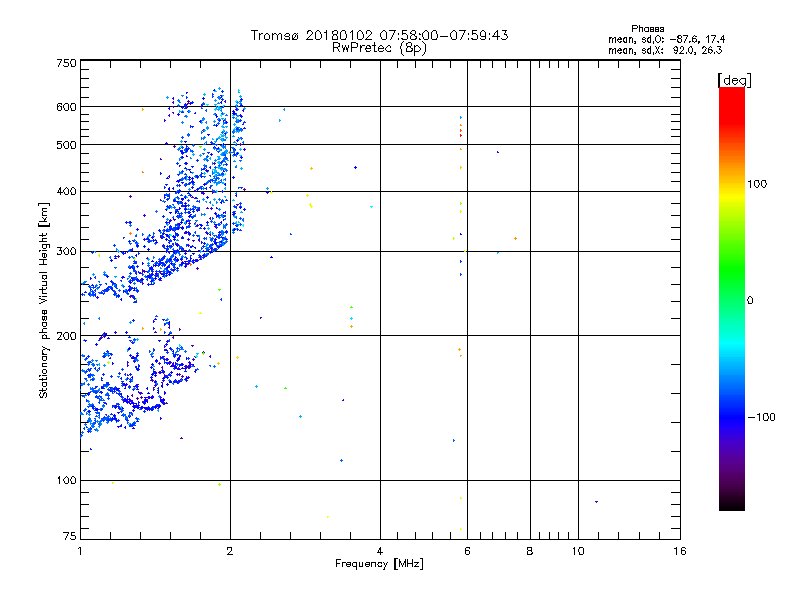Click the x-axis label 6
800x600 pixels.
click(467, 551)
